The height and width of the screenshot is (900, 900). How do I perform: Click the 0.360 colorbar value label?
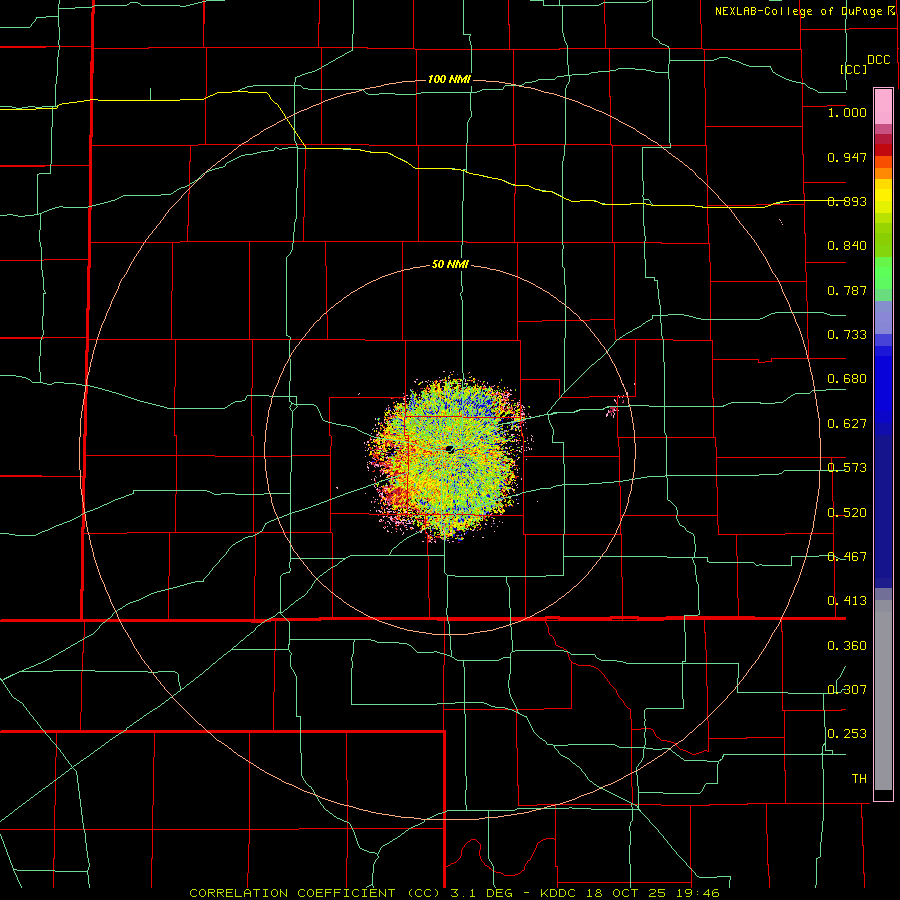[x=847, y=646]
